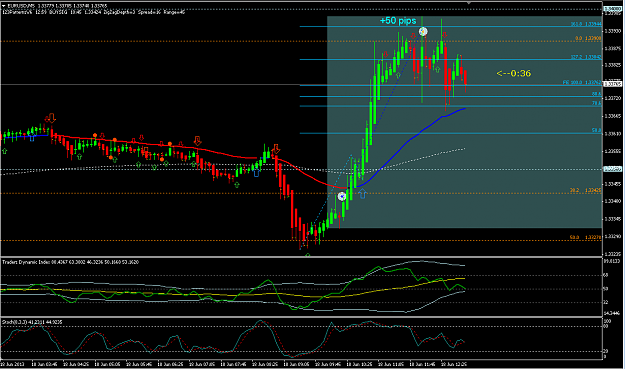The width and height of the screenshot is (625, 369).
Task: Click the white circle marker at the price peak
Action: 423,31
